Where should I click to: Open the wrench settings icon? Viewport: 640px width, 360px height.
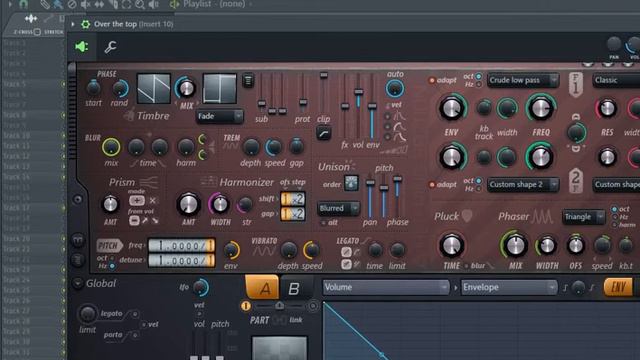pyautogui.click(x=110, y=47)
